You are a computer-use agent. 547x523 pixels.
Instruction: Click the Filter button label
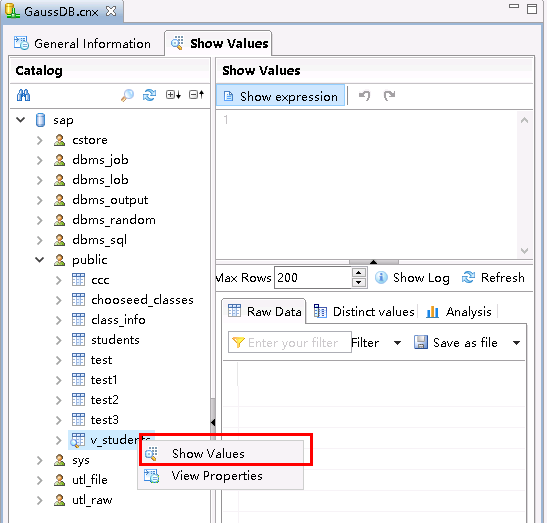click(365, 343)
